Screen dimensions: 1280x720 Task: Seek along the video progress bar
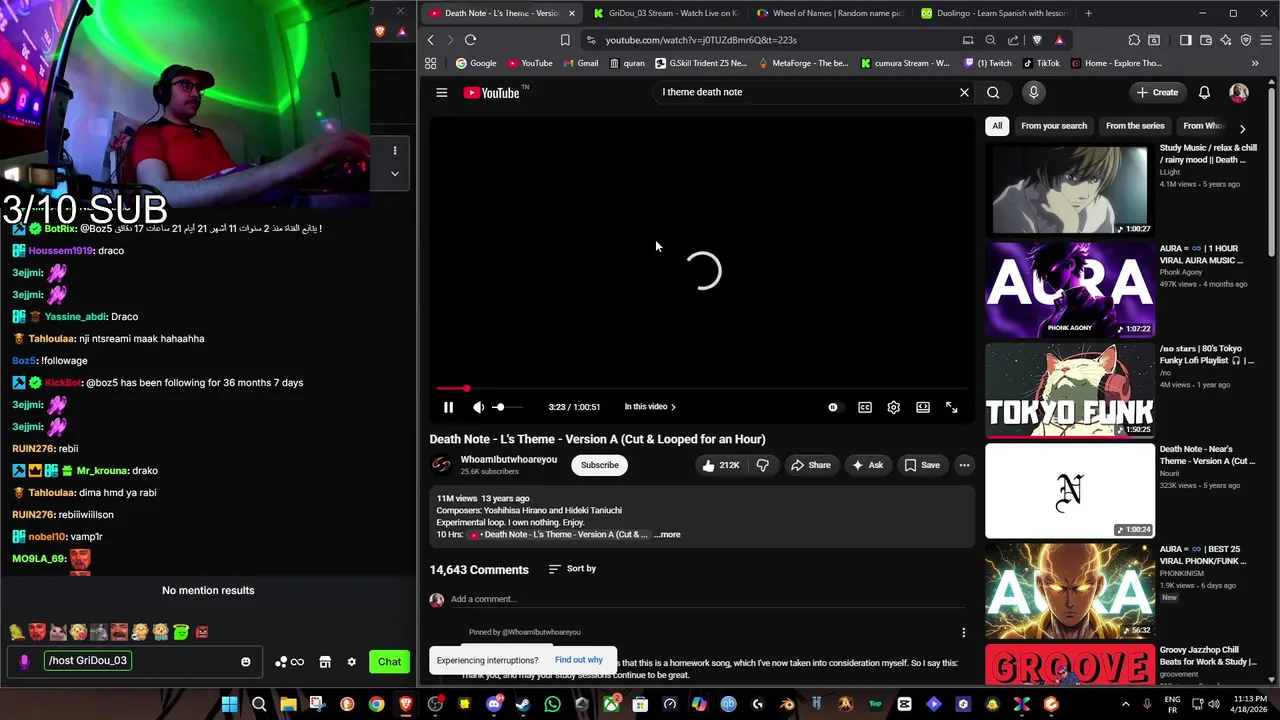click(x=702, y=388)
